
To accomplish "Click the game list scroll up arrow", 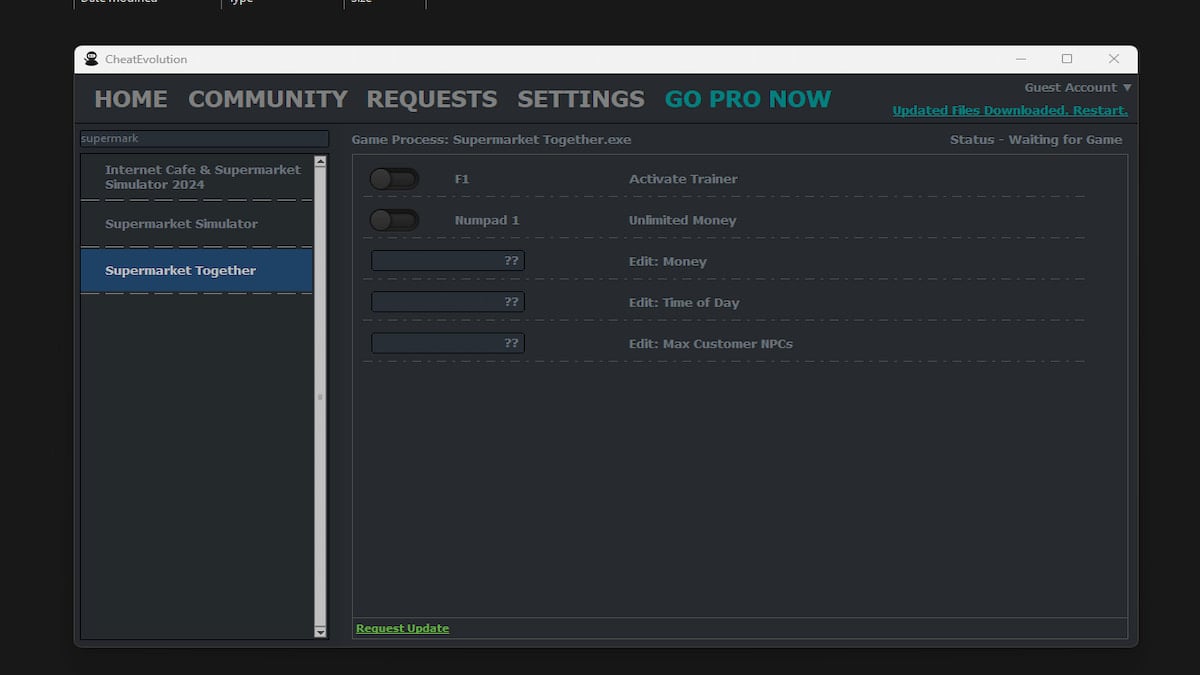I will [x=320, y=161].
